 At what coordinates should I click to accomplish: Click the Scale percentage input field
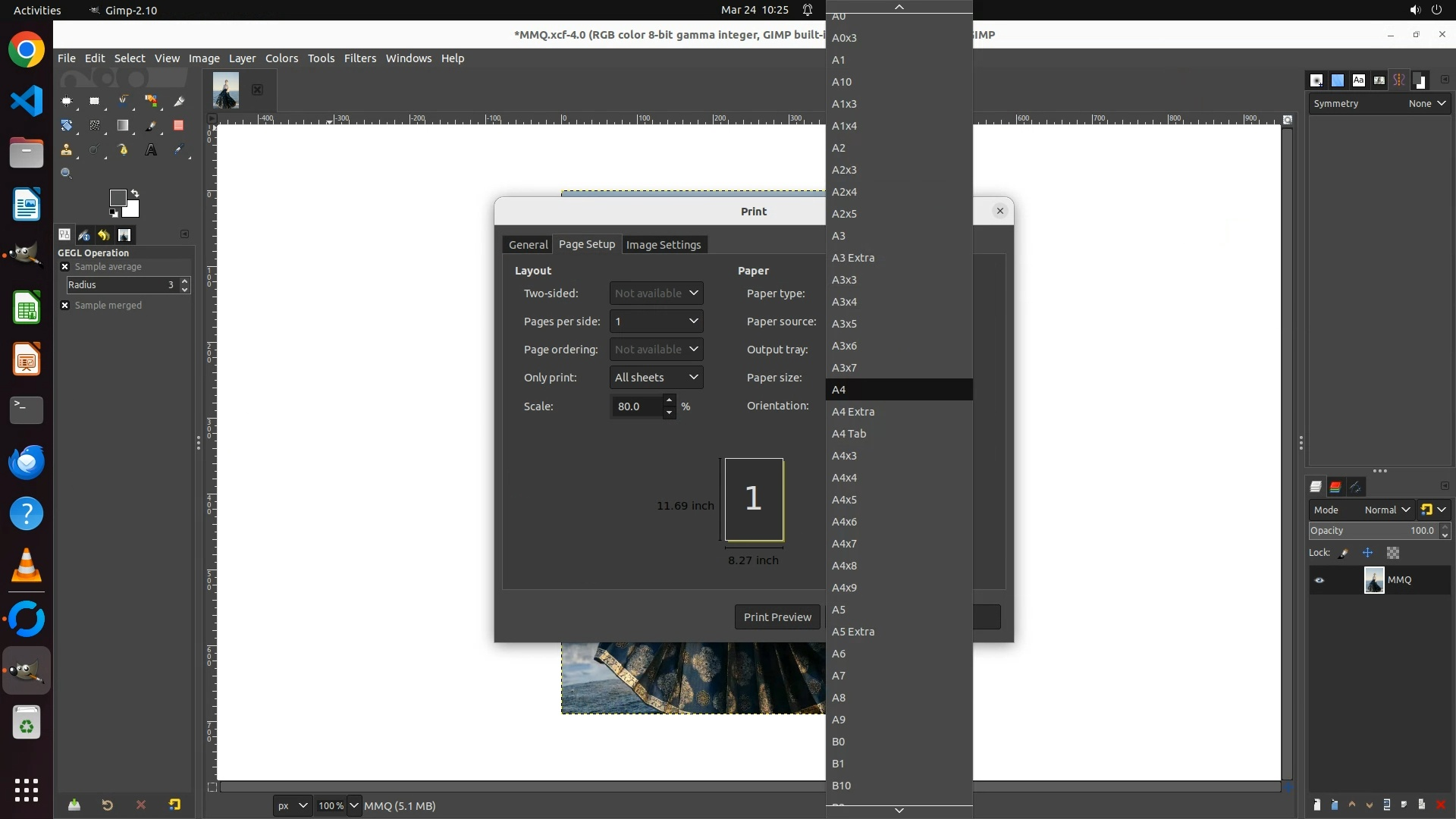tap(637, 406)
